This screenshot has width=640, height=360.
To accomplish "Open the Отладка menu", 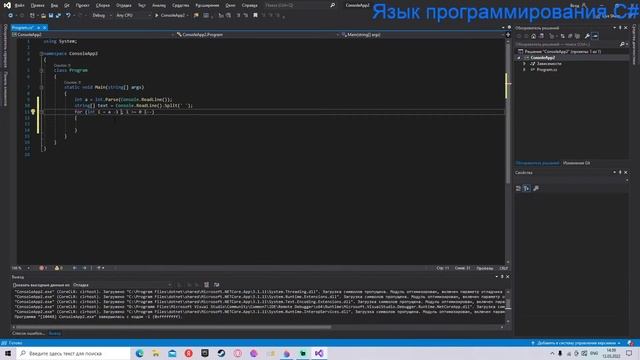I will click(124, 6).
